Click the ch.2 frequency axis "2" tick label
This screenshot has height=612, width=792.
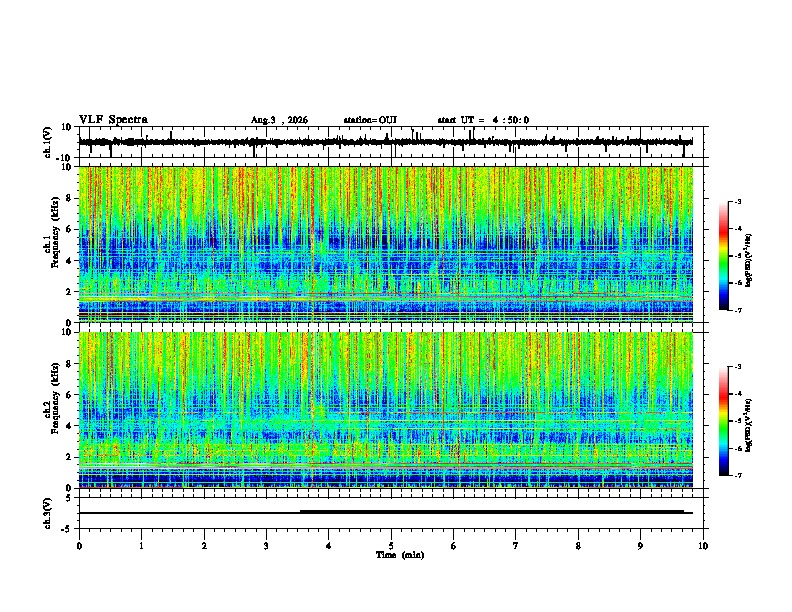tap(69, 457)
